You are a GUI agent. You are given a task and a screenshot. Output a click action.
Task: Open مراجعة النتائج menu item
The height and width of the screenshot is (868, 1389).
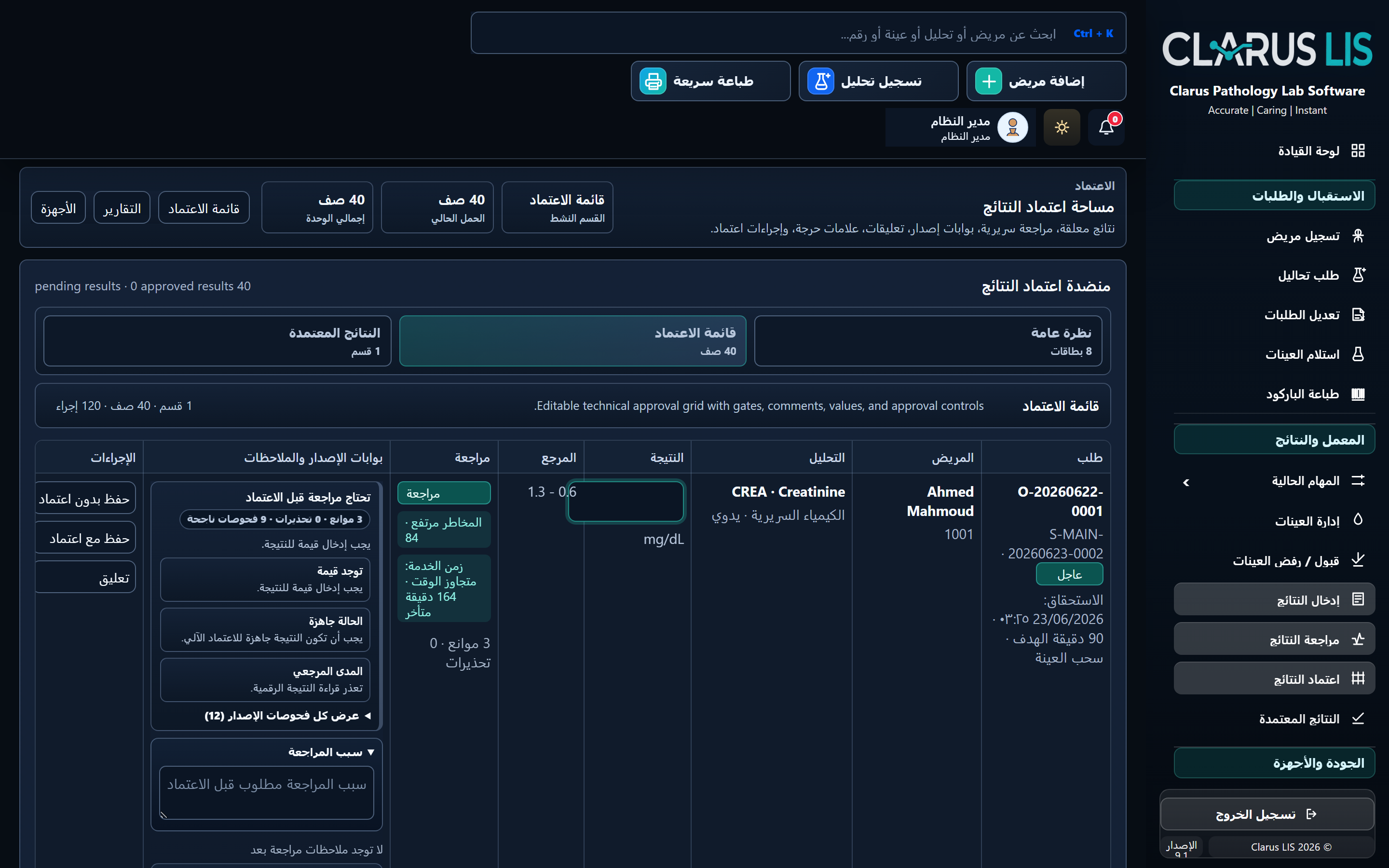click(x=1274, y=639)
